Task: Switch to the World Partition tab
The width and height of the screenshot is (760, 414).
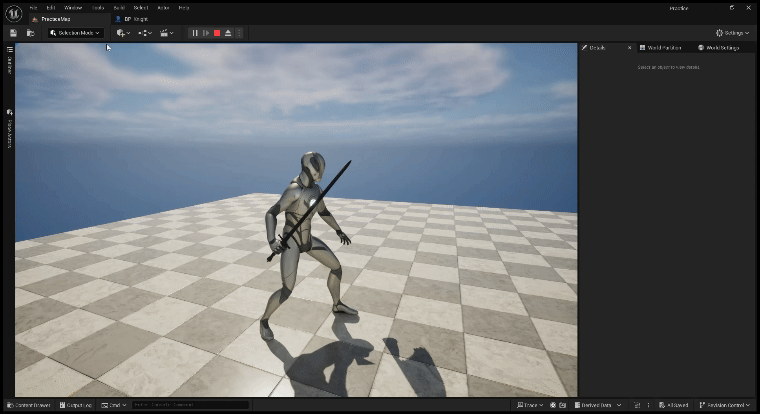Action: tap(661, 48)
